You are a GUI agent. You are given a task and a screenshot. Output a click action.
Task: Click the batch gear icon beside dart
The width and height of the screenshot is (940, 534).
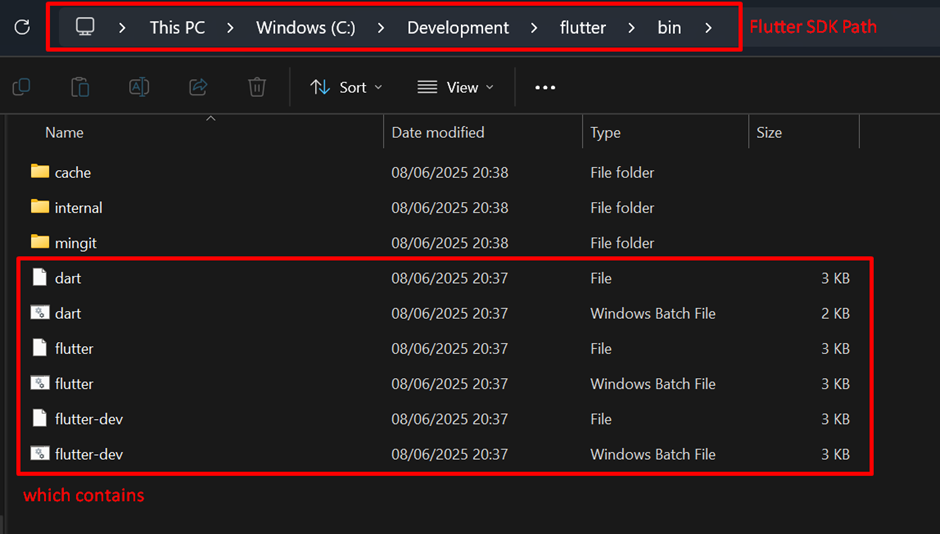pos(40,312)
